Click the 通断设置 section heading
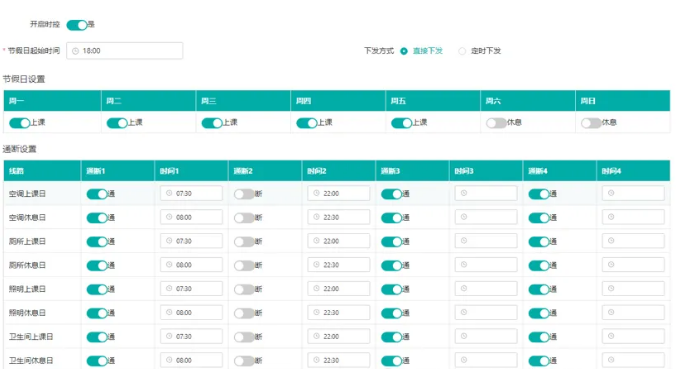 coord(20,149)
